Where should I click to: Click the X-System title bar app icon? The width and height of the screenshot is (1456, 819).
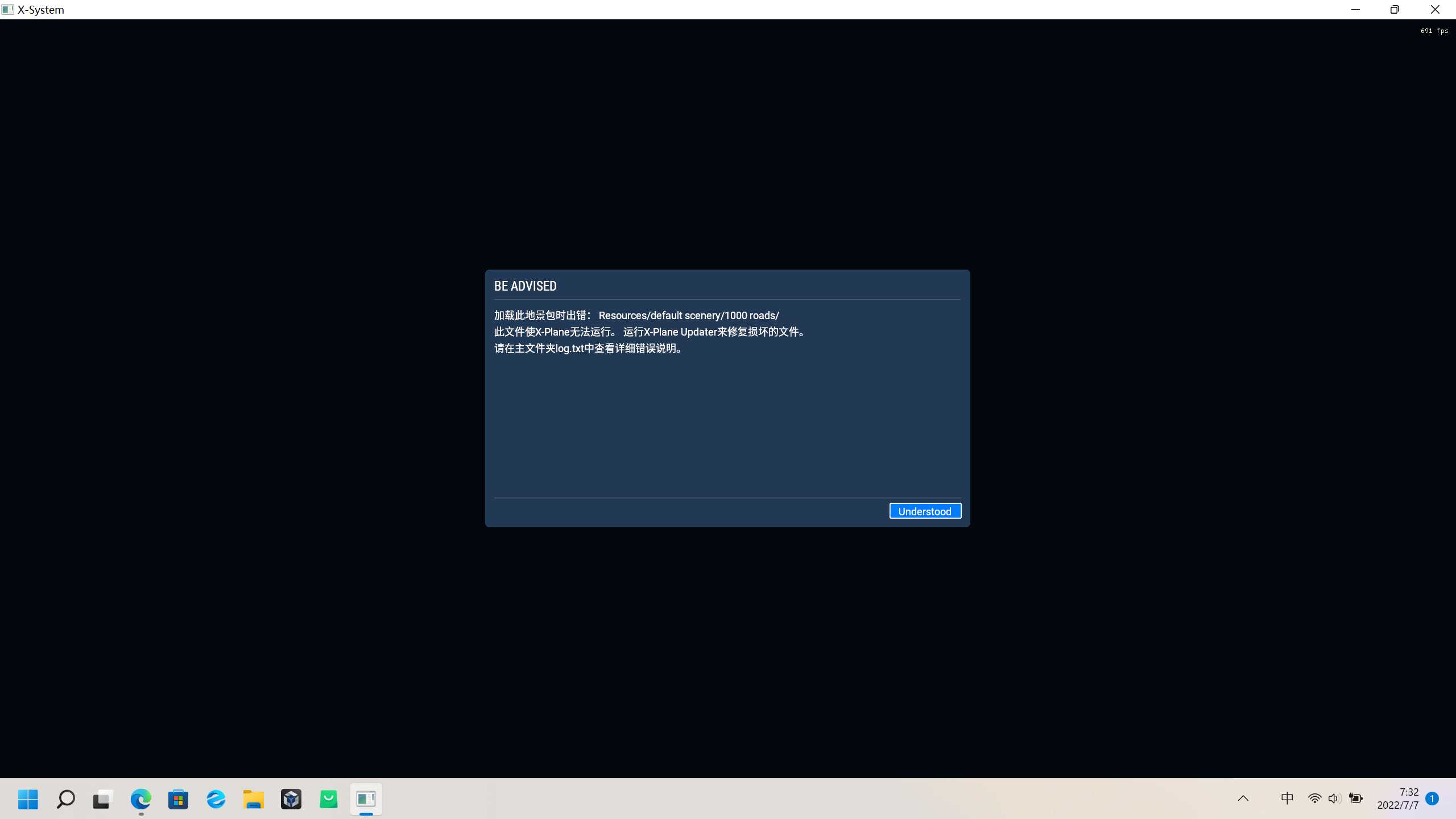pos(8,10)
